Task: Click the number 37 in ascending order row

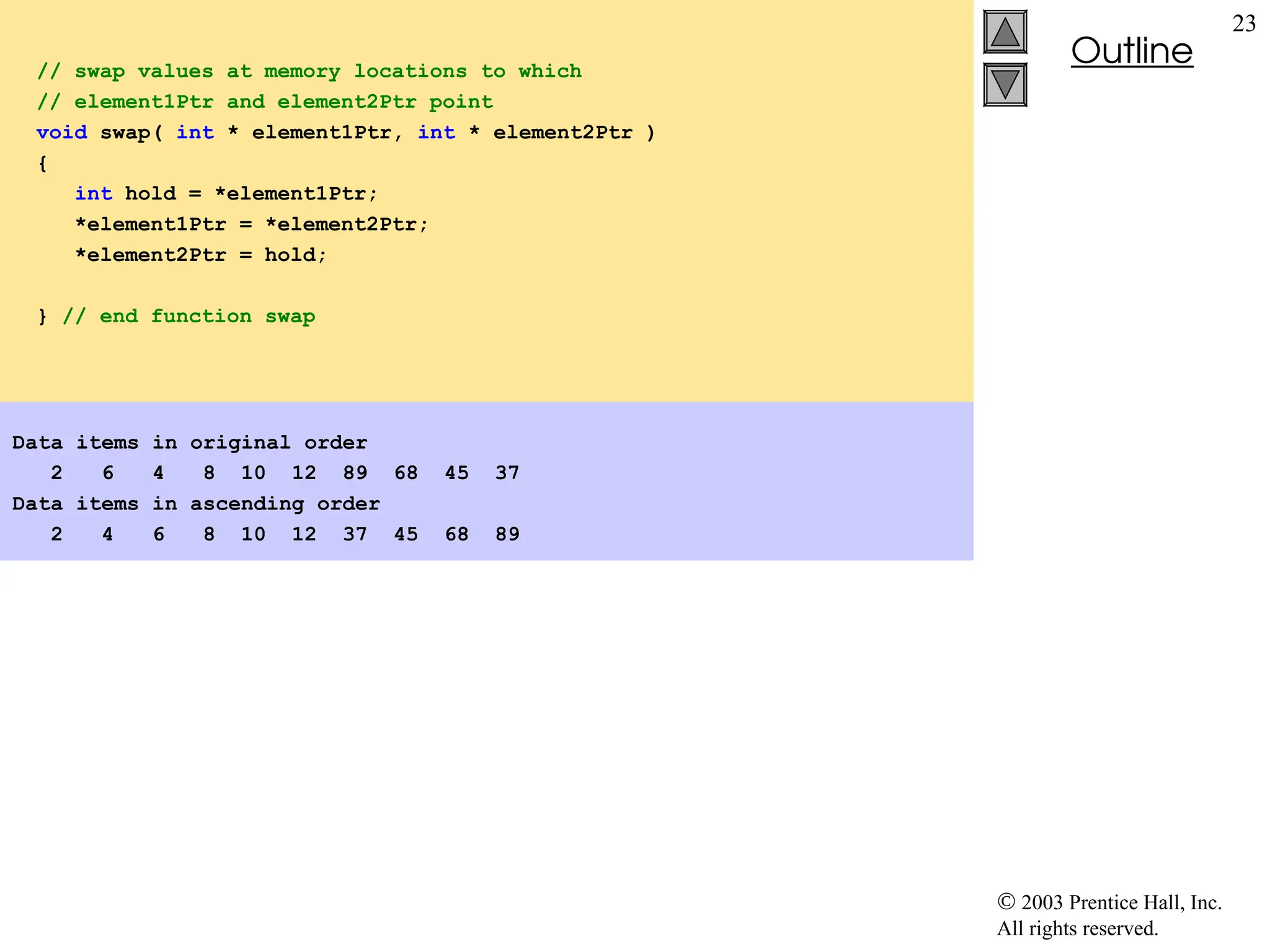Action: [x=355, y=534]
